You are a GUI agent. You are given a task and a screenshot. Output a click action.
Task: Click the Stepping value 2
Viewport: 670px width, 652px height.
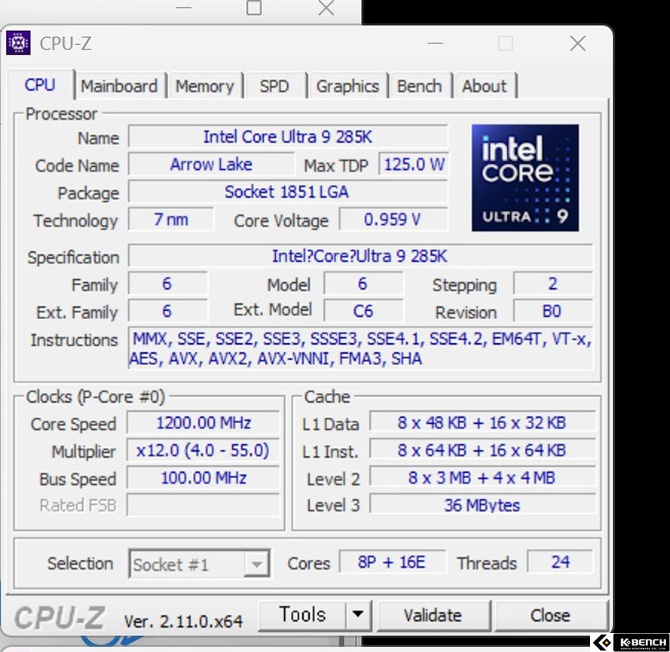[x=552, y=284]
